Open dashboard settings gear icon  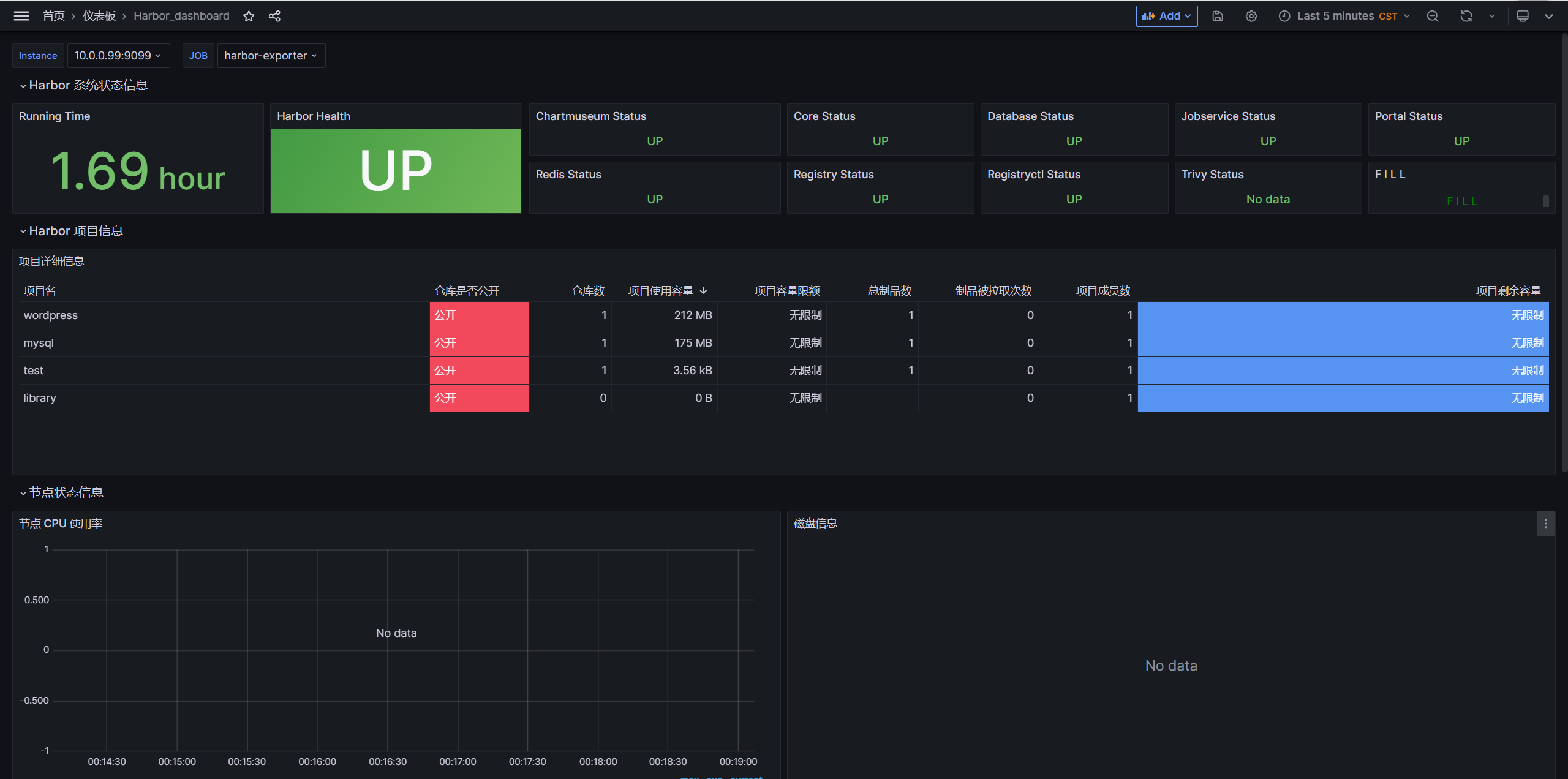(x=1251, y=17)
